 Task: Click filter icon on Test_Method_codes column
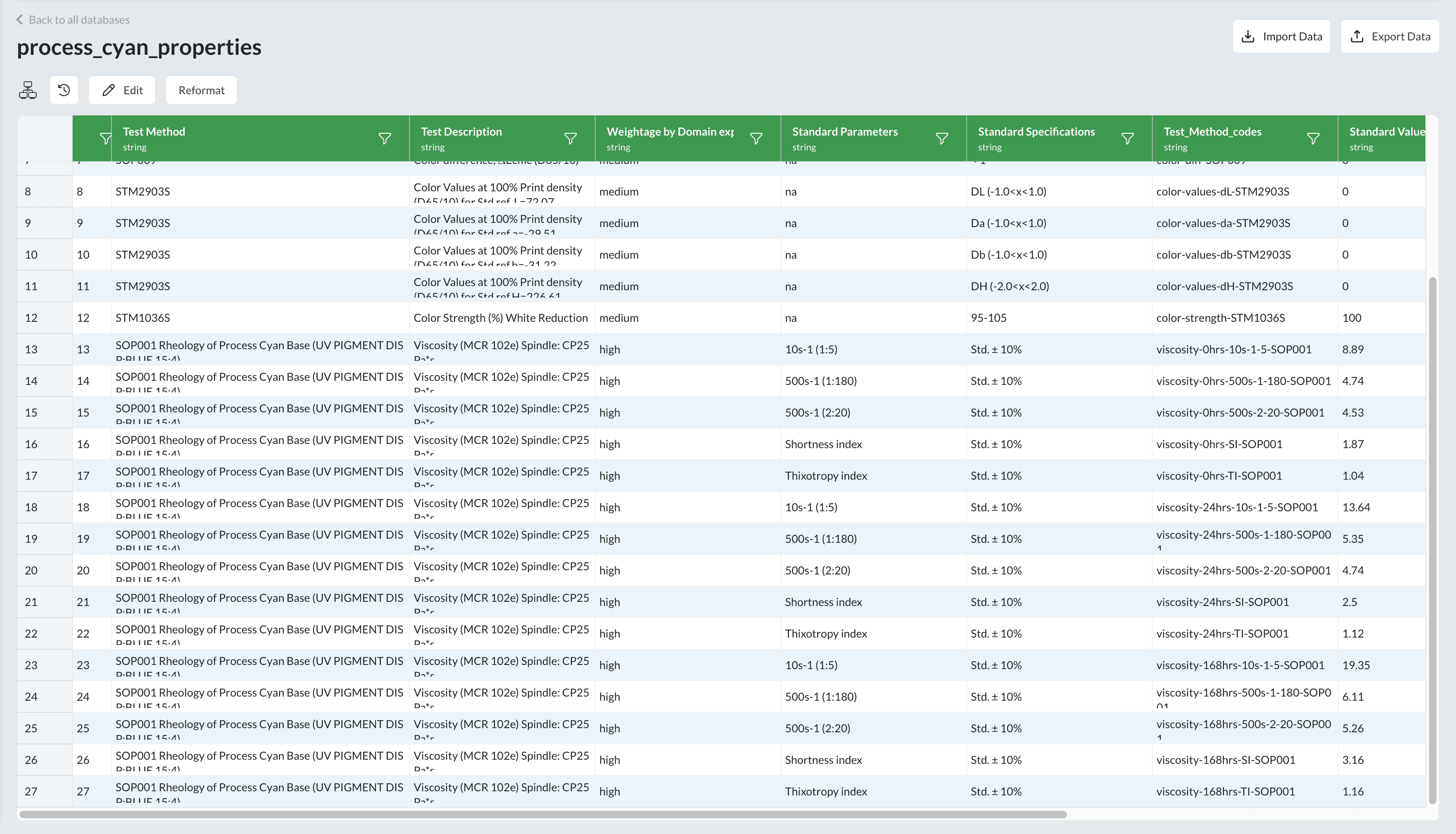click(x=1313, y=139)
